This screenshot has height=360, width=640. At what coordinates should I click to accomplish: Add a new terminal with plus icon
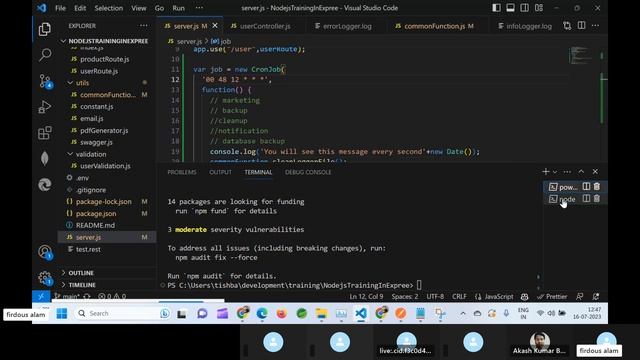point(545,172)
